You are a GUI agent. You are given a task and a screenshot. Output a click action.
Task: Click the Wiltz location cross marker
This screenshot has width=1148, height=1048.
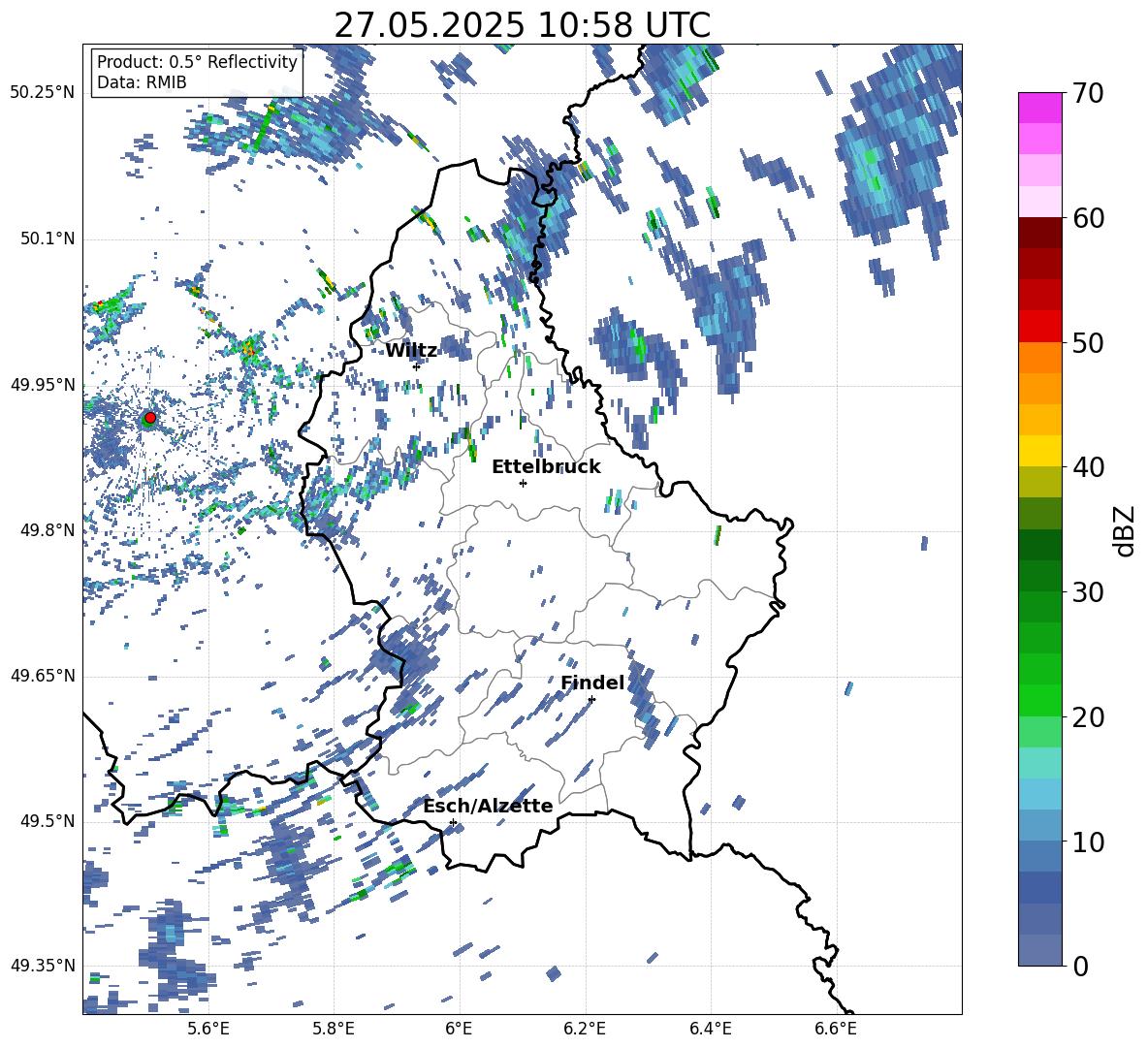click(417, 366)
